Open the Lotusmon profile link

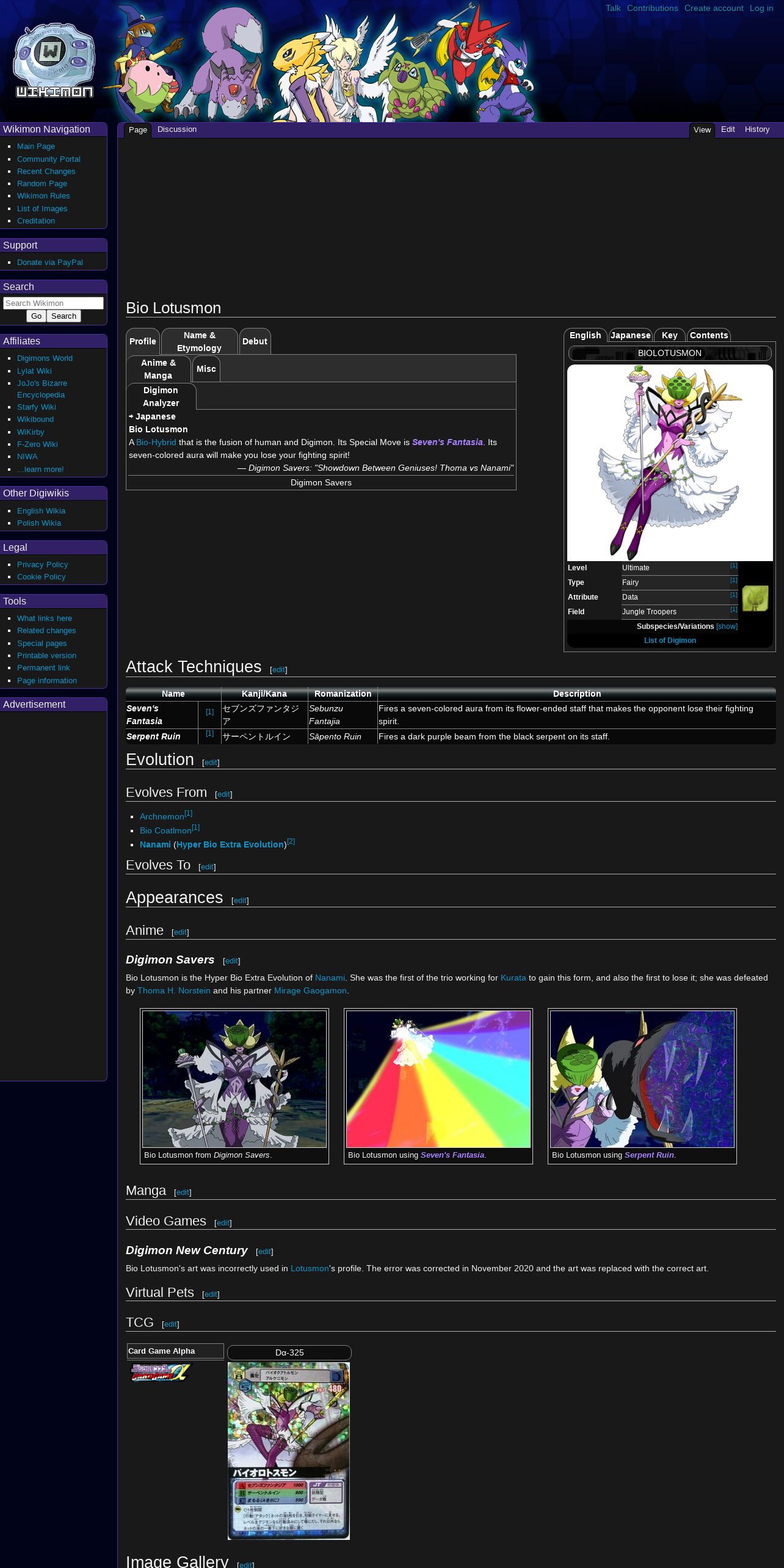click(310, 1268)
